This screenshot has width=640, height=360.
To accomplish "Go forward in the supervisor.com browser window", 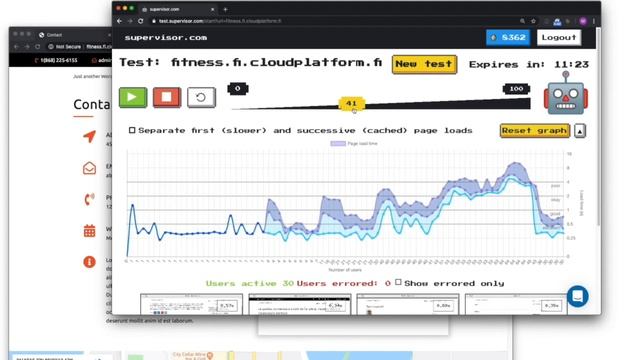I will tap(130, 21).
